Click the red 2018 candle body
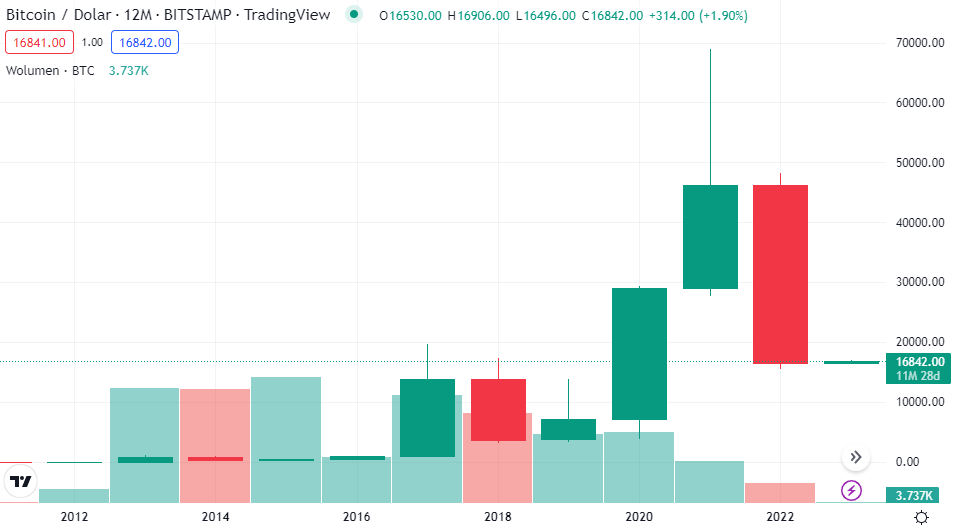 coord(498,410)
